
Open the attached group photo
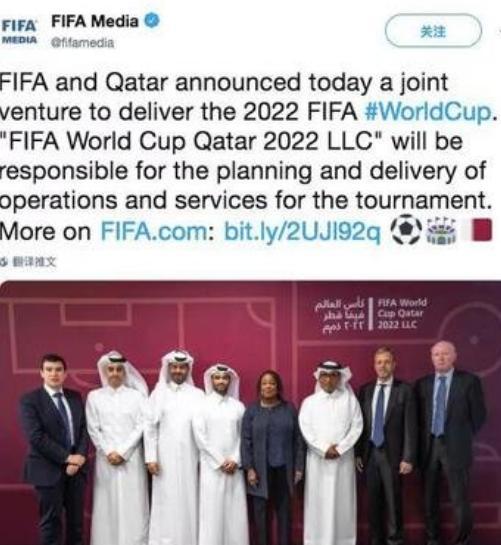click(x=250, y=413)
